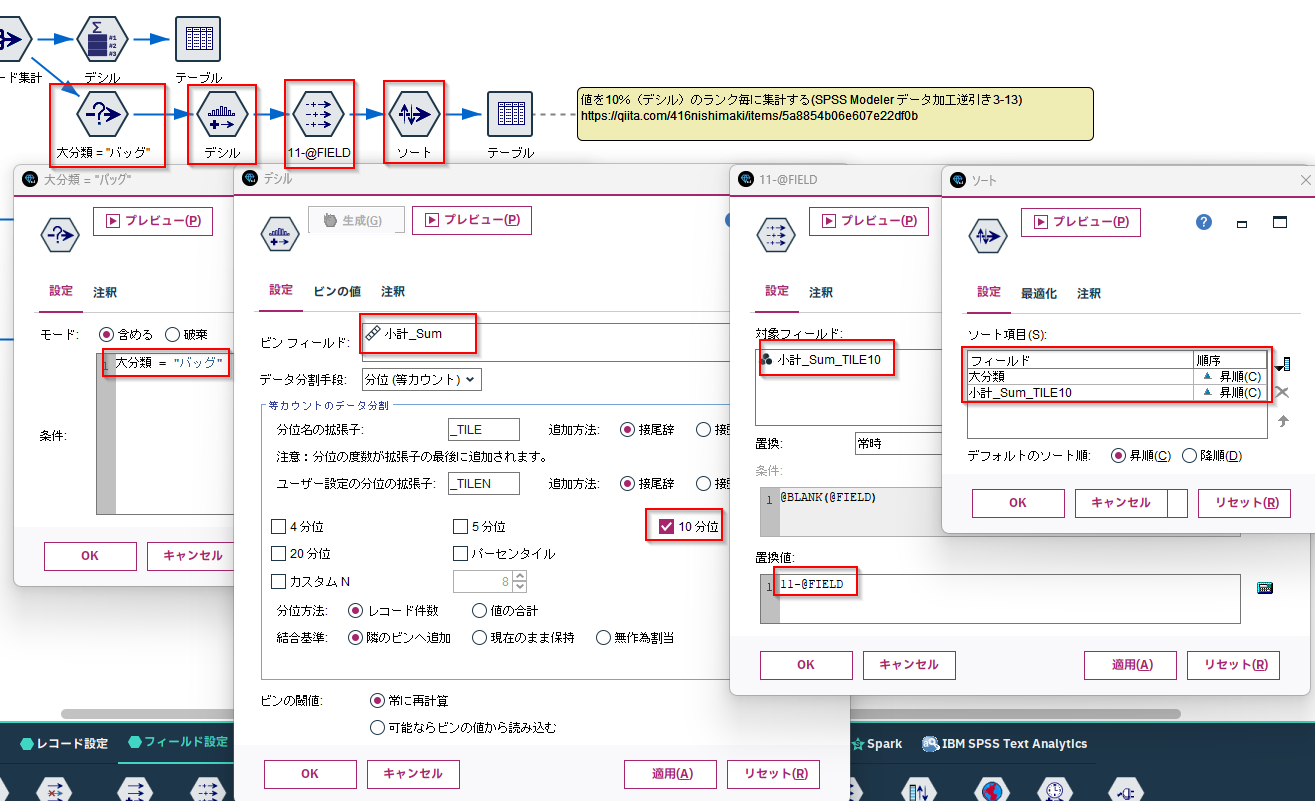Open the 置換 常時 dropdown in 11-@FIELD dialog
Screen dimensions: 1315x801
pyautogui.click(x=898, y=443)
